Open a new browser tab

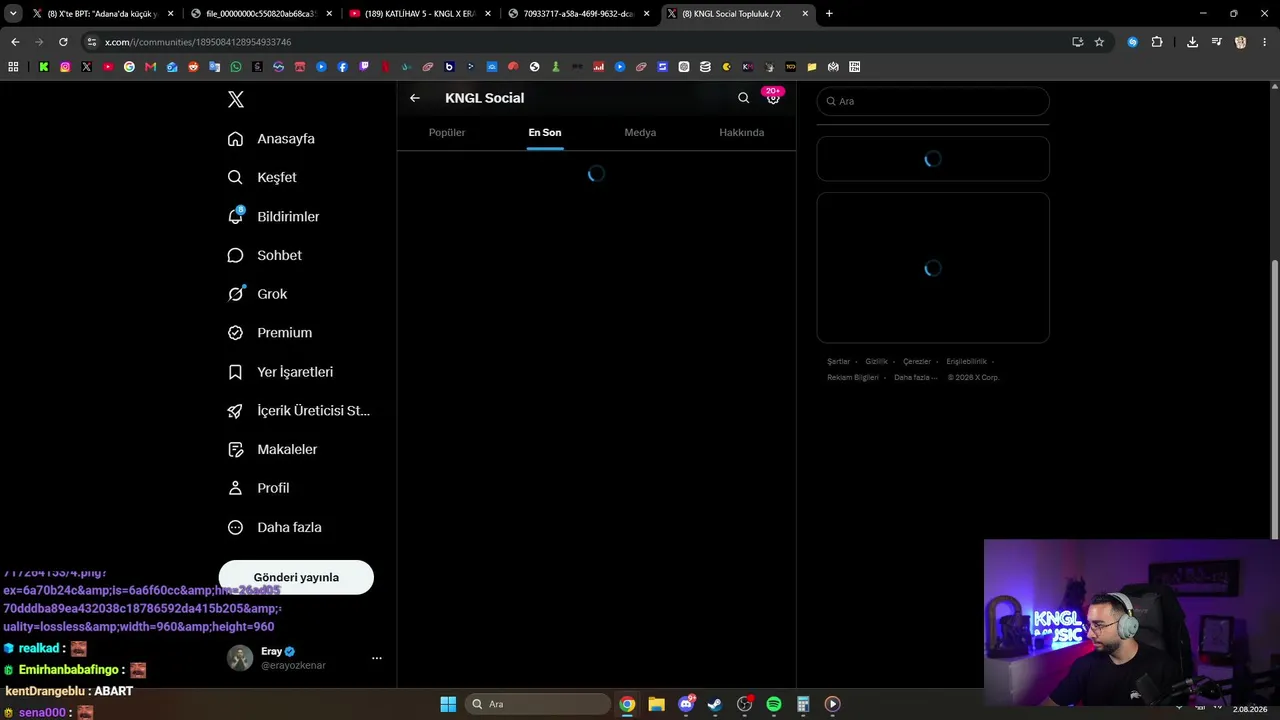click(x=829, y=14)
